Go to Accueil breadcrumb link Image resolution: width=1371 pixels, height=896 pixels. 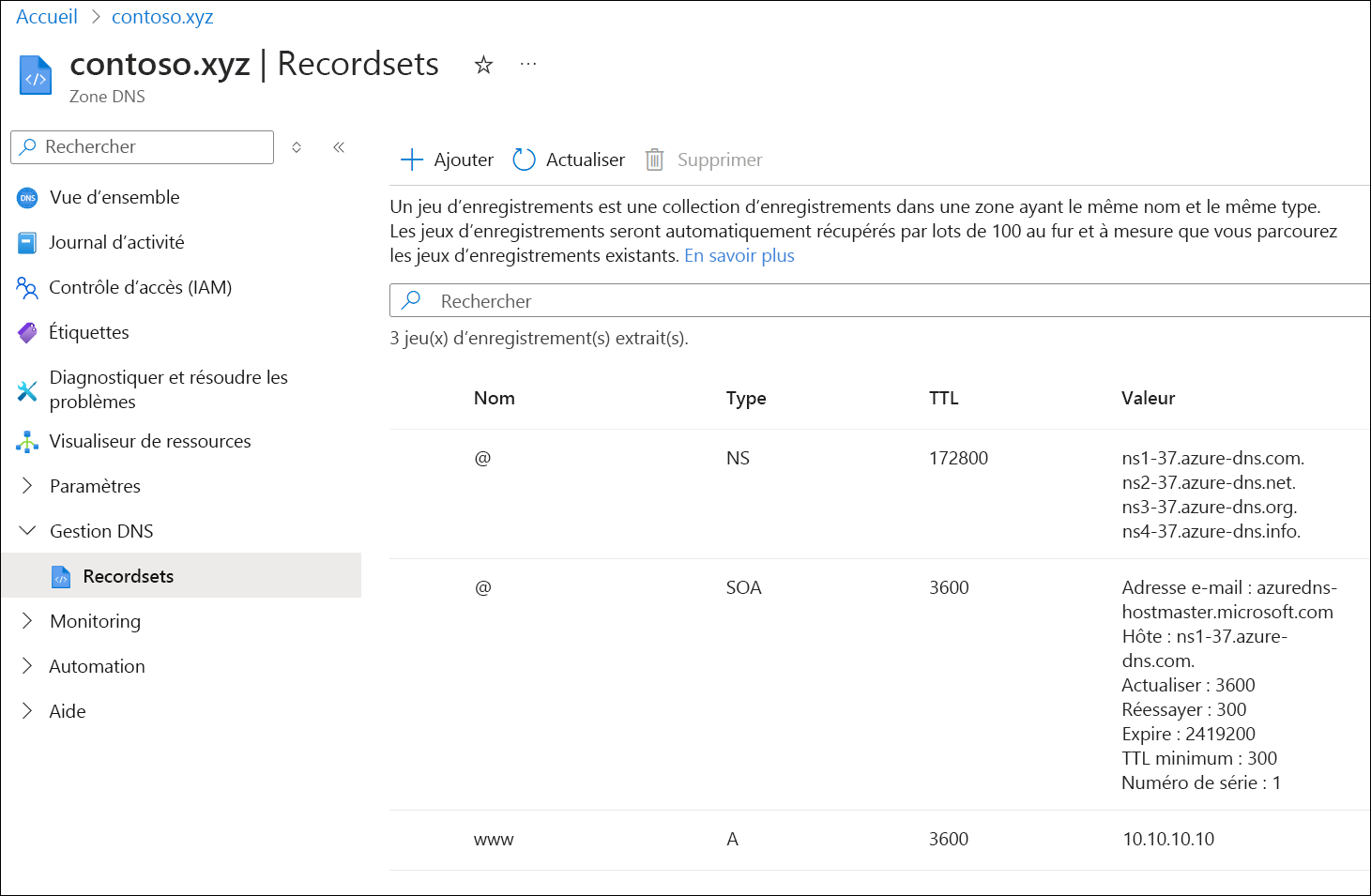point(47,17)
